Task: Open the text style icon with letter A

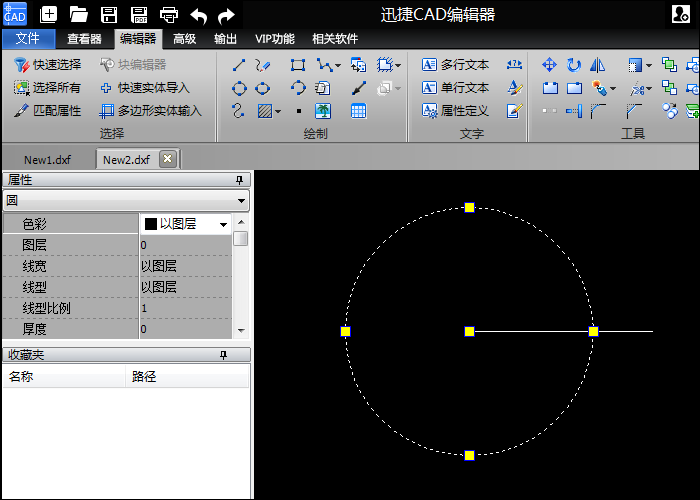Action: (x=514, y=88)
